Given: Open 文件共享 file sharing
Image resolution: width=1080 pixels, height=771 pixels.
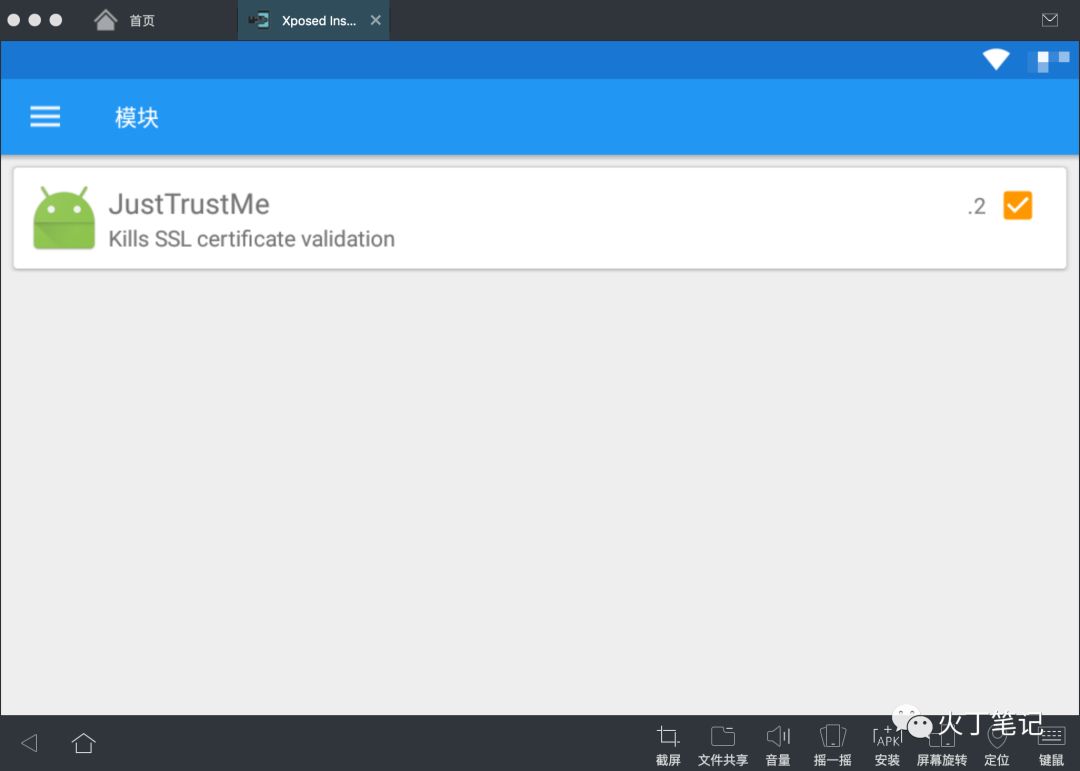Looking at the screenshot, I should click(x=723, y=746).
